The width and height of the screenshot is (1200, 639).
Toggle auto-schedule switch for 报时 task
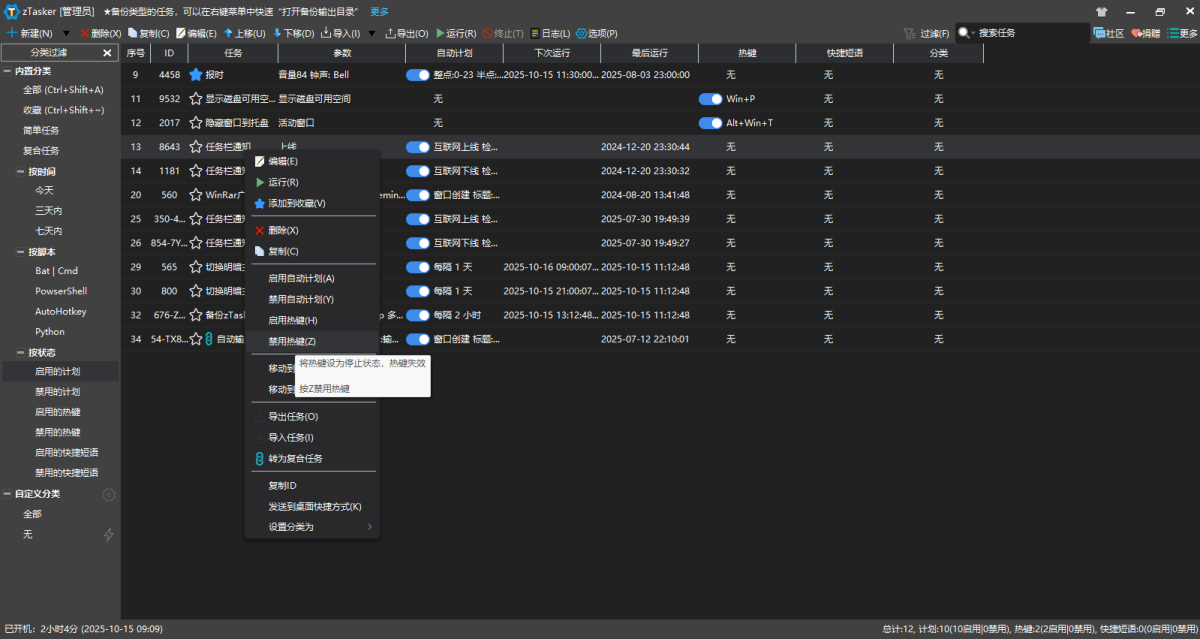[417, 75]
